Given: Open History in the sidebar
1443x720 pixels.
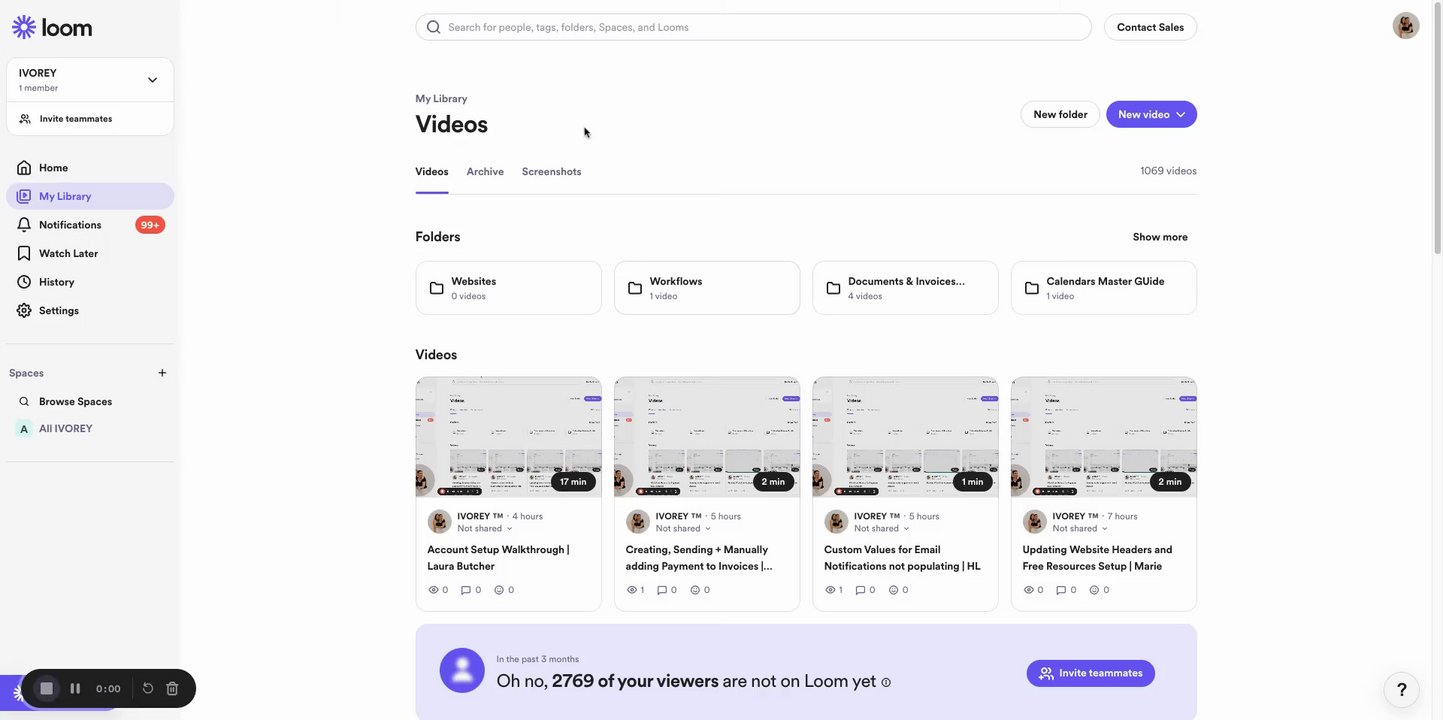Looking at the screenshot, I should coord(90,282).
